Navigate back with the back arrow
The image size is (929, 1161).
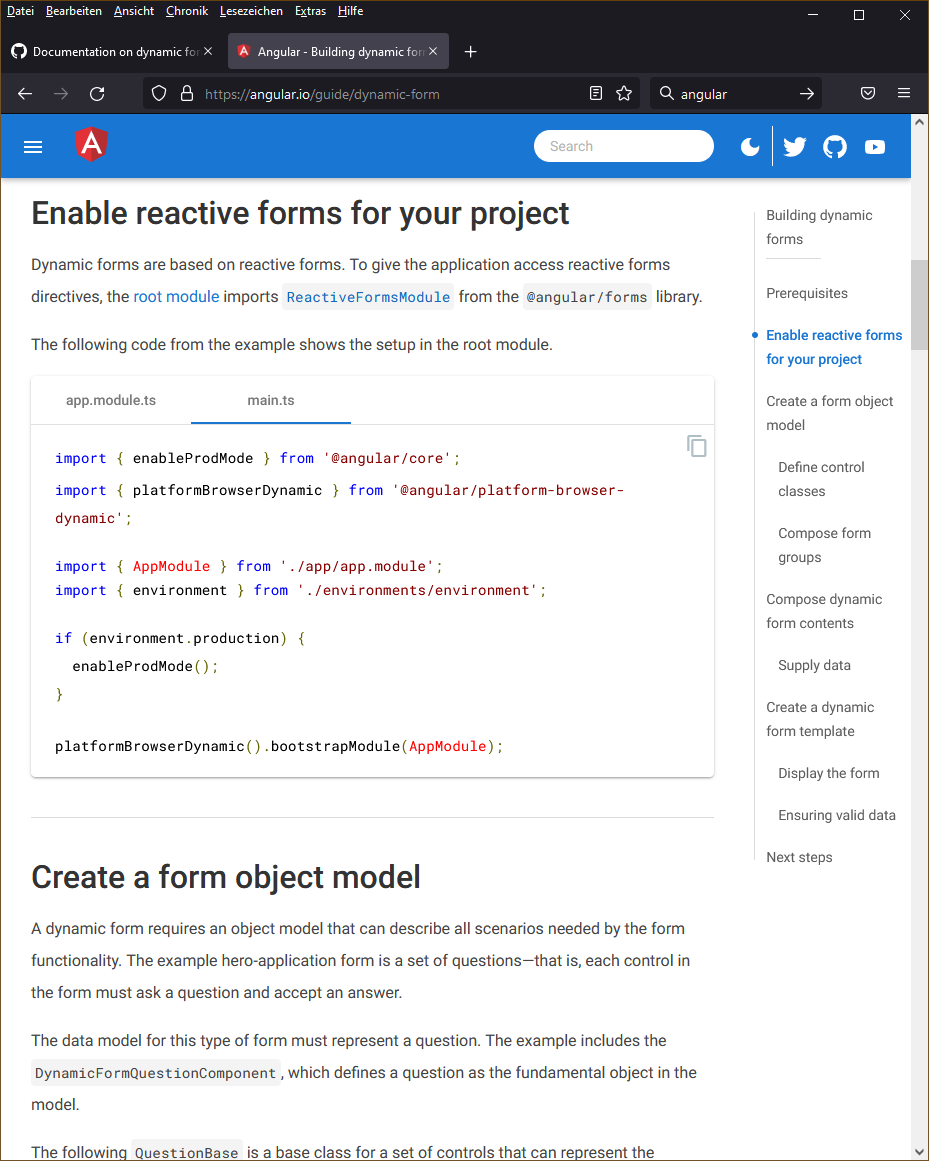(x=24, y=93)
